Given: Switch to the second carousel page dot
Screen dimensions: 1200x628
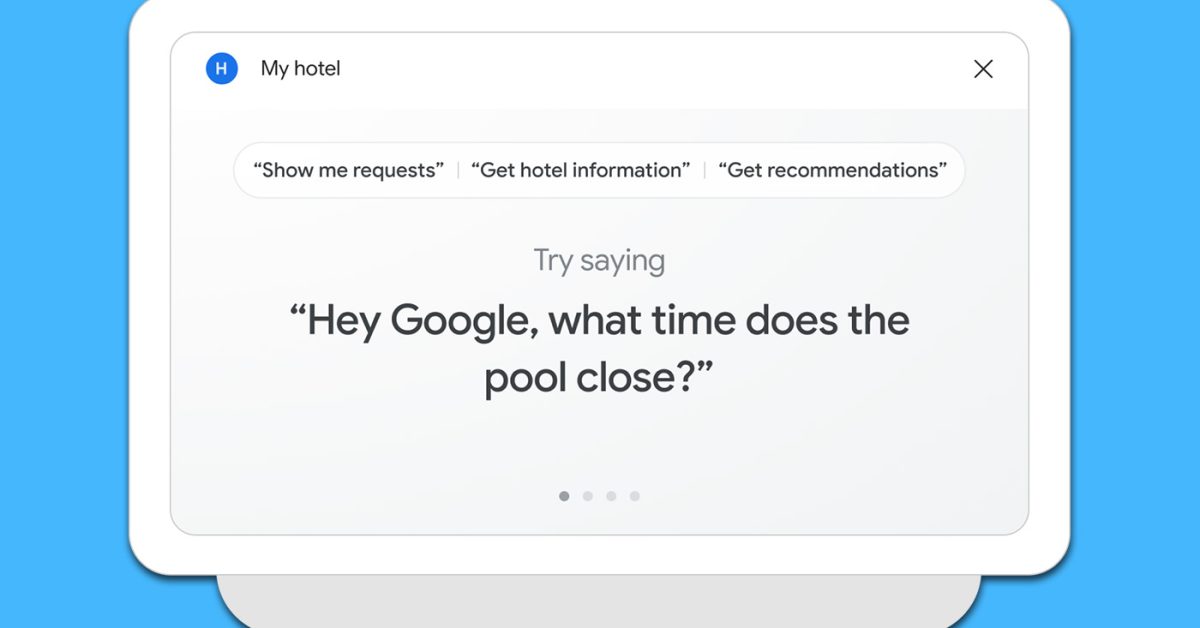Looking at the screenshot, I should pyautogui.click(x=588, y=496).
